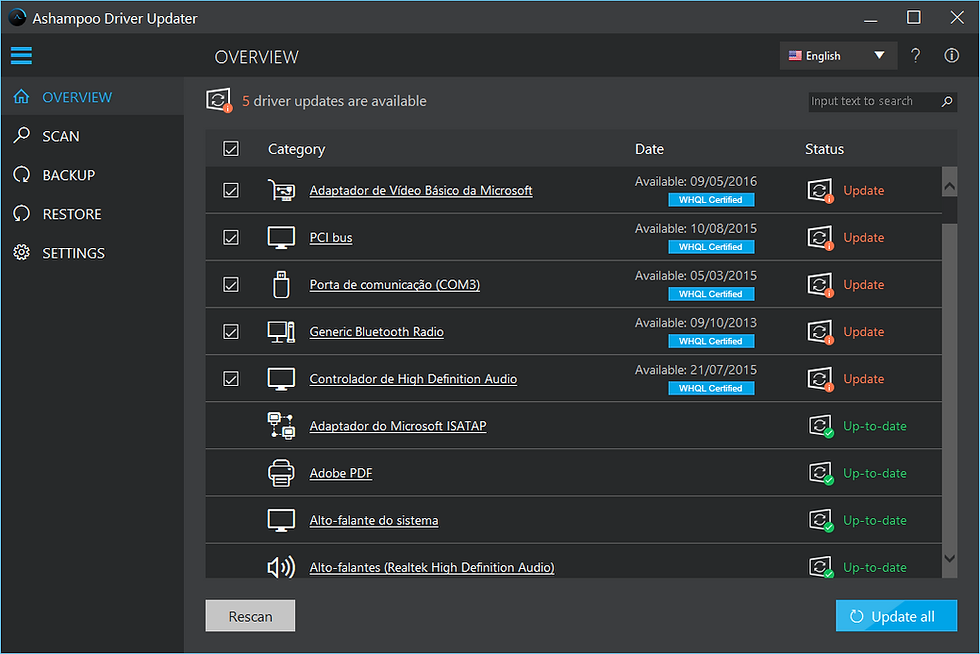
Task: Uncheck Generic Bluetooth Radio checkbox
Action: [231, 331]
